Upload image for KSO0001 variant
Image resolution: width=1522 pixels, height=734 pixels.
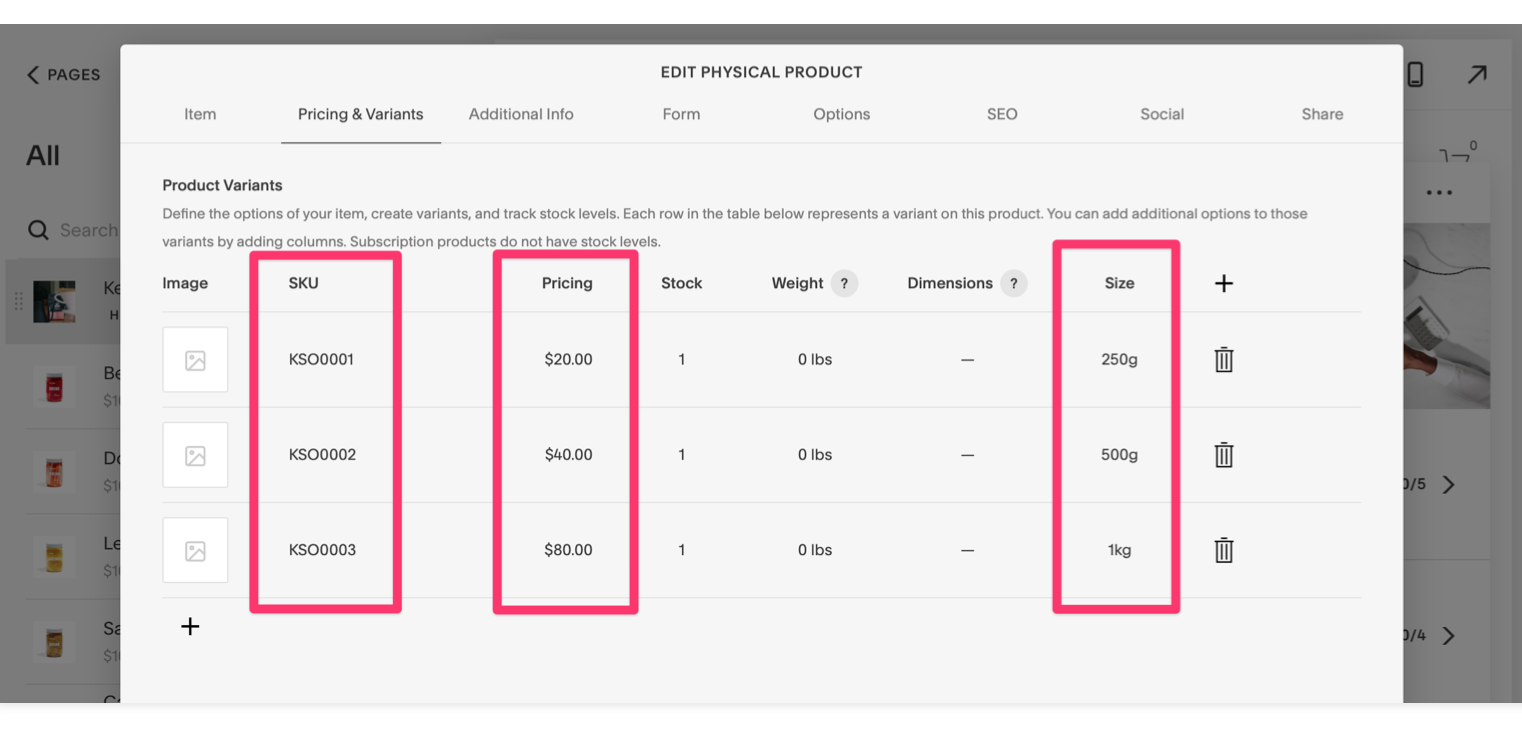click(x=195, y=360)
